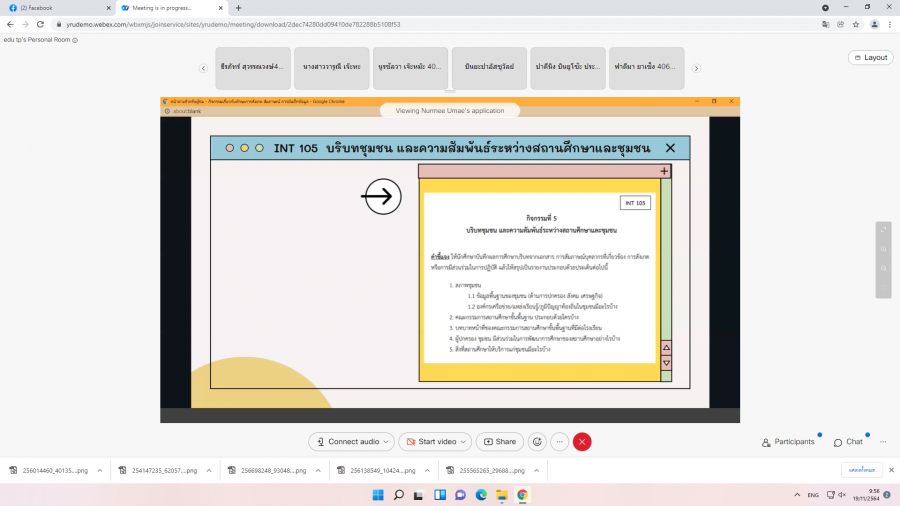Open the reactions emoji button
This screenshot has width=900, height=506.
(537, 442)
